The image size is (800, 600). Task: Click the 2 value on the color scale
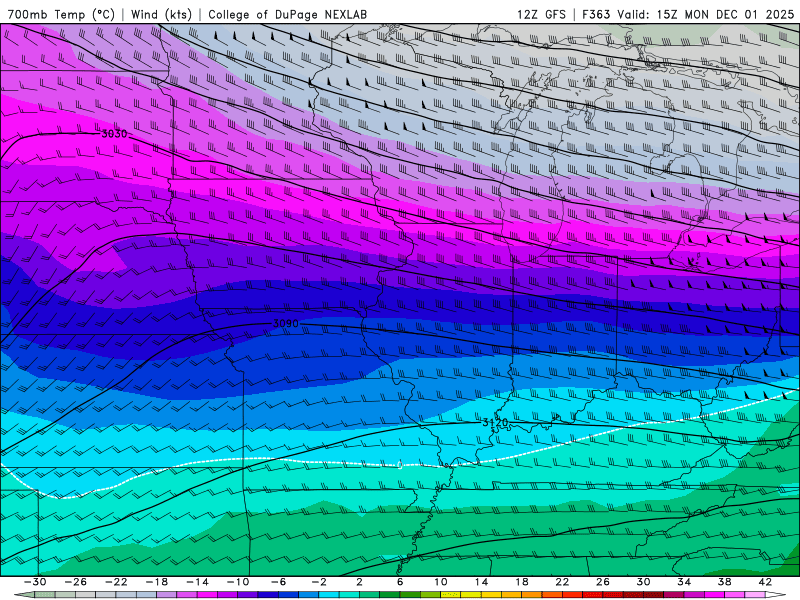[x=359, y=582]
